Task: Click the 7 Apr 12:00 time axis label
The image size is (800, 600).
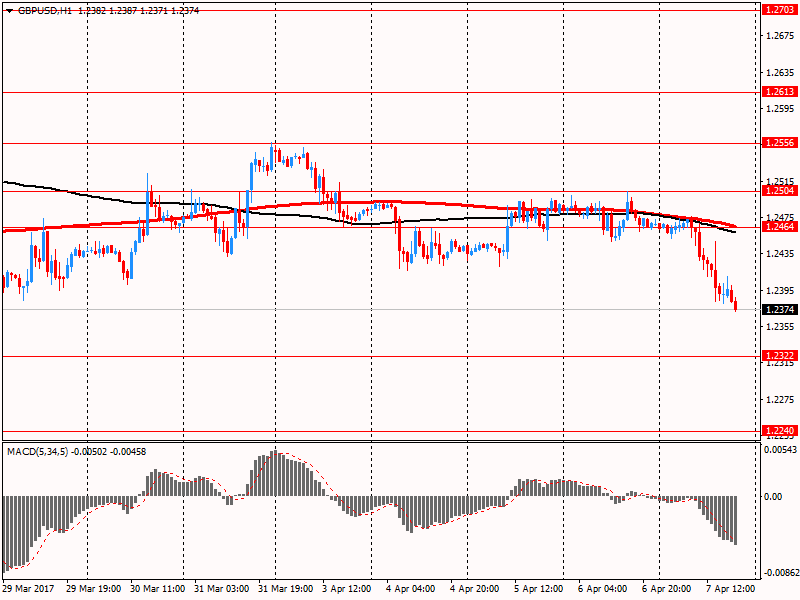Action: [x=731, y=589]
